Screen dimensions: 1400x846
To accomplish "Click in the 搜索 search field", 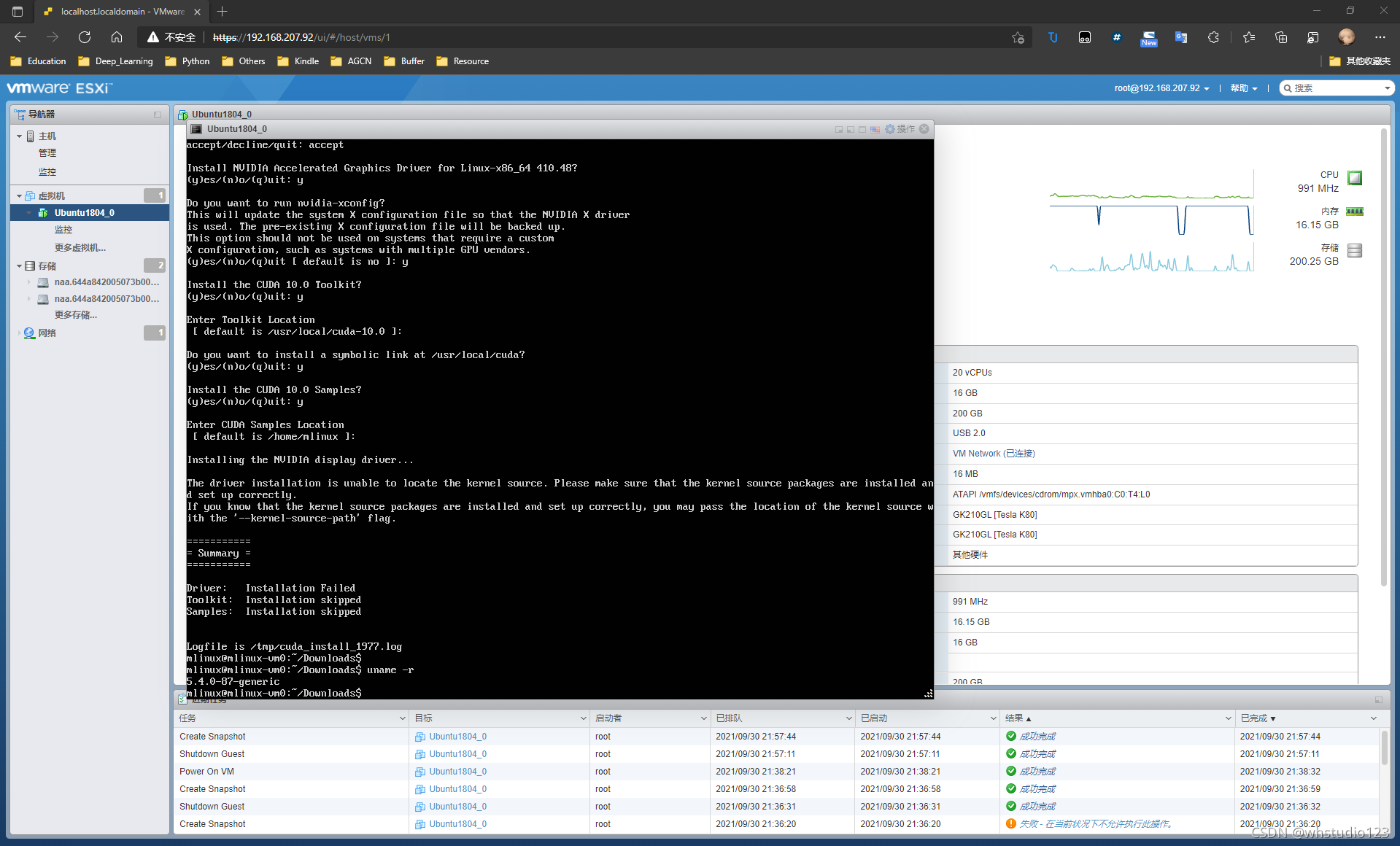I will click(x=1336, y=88).
